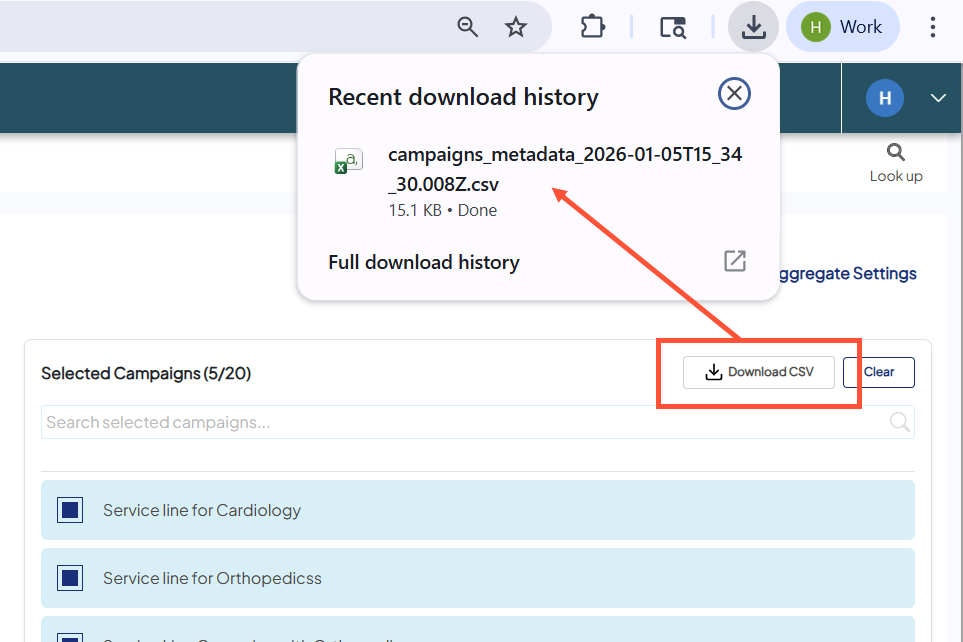Click the tab search icon next to downloads
This screenshot has height=642, width=963.
pyautogui.click(x=672, y=27)
